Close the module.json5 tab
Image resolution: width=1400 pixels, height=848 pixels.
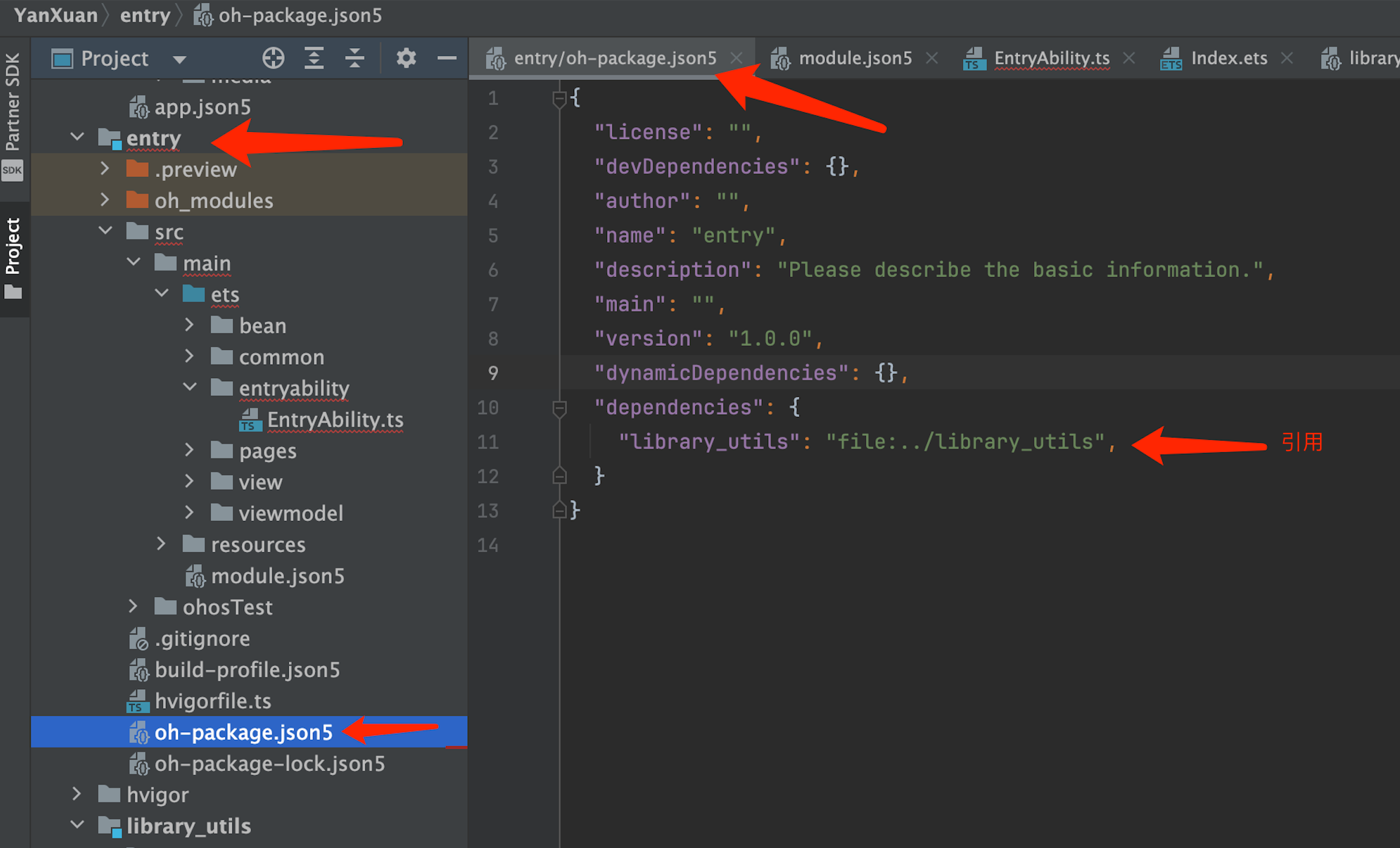pos(932,58)
